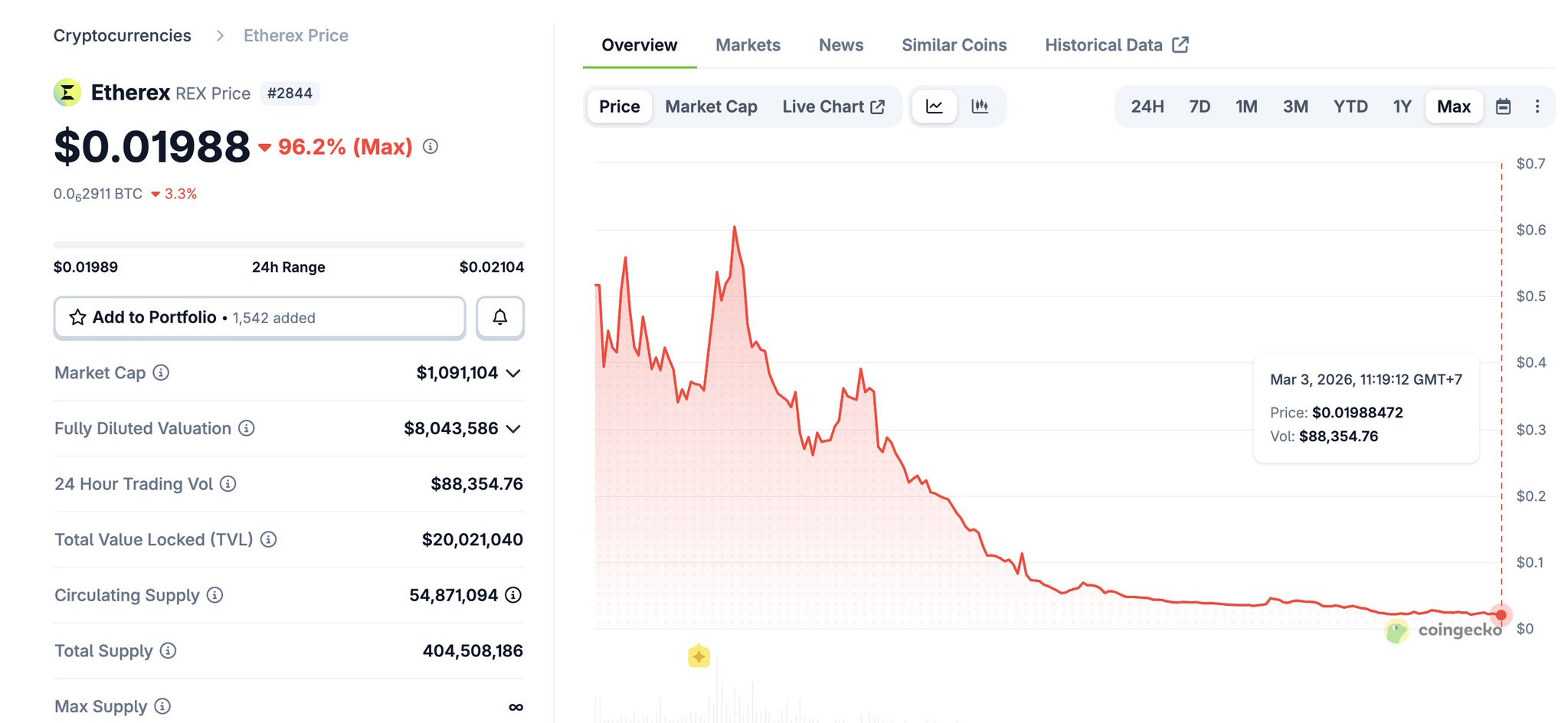Switch the chart to Market Cap

click(x=711, y=106)
